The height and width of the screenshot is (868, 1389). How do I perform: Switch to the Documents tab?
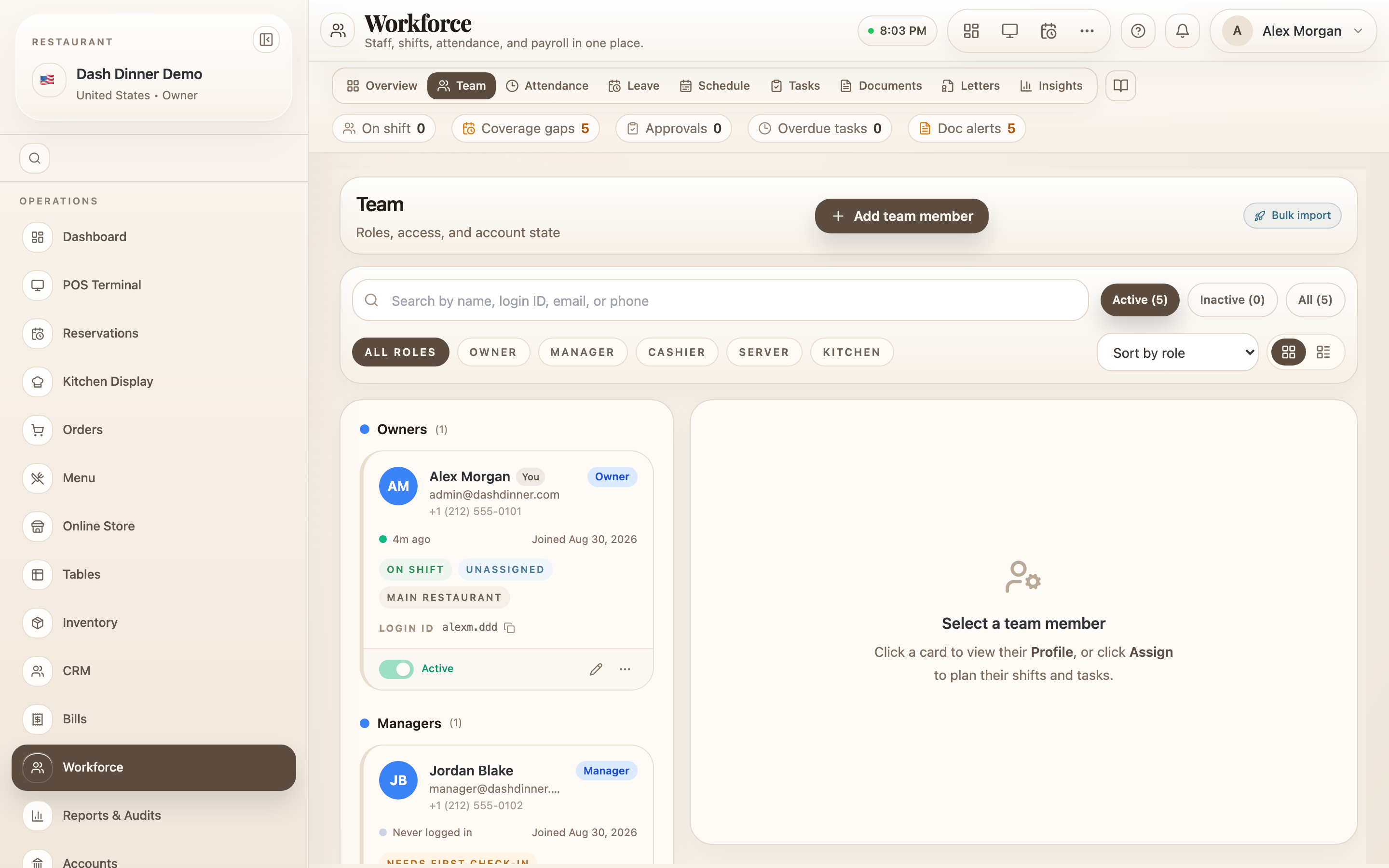[x=881, y=85]
